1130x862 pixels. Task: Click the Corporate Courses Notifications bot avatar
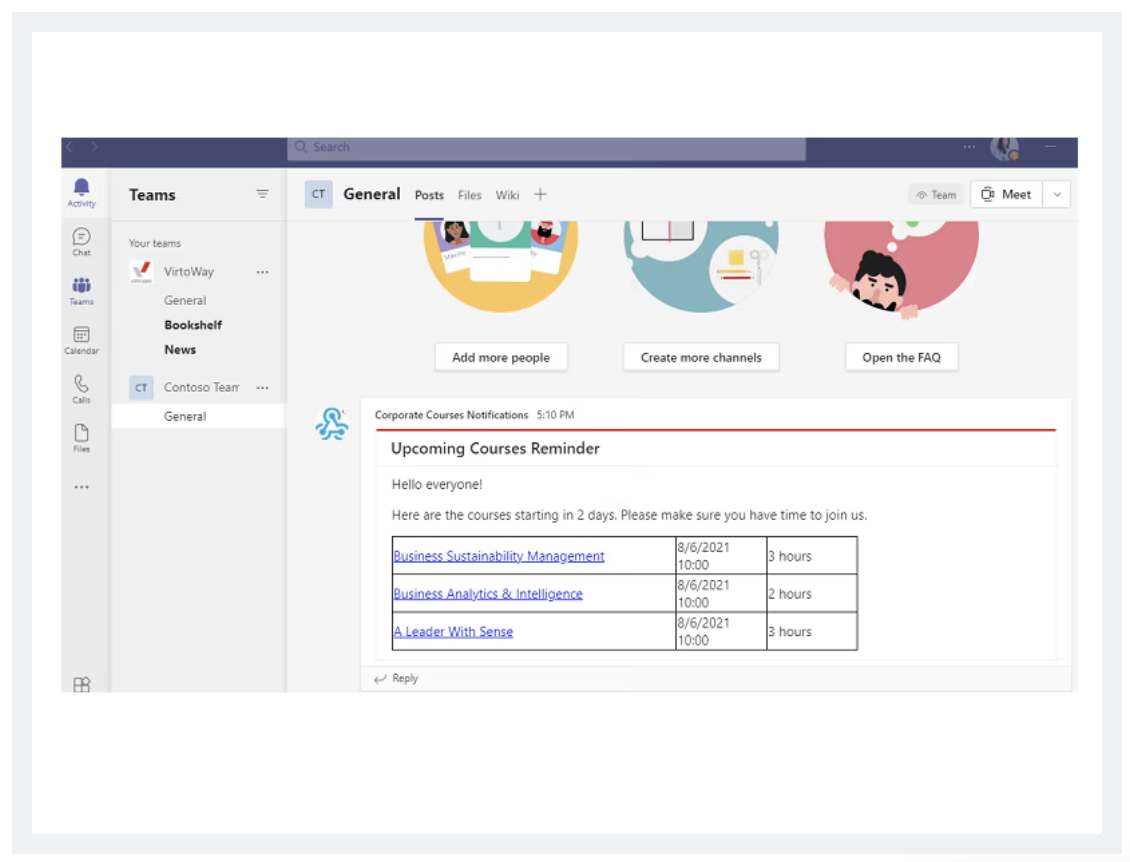pyautogui.click(x=332, y=424)
